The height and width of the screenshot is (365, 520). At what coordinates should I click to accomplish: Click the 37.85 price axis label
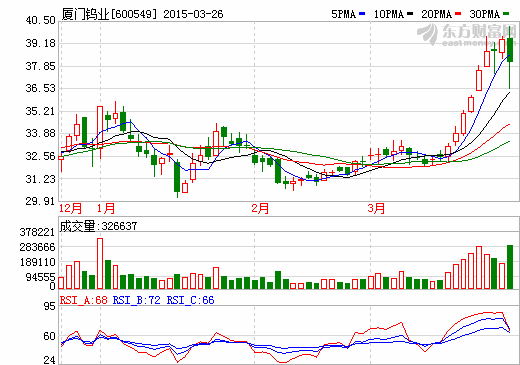41,66
